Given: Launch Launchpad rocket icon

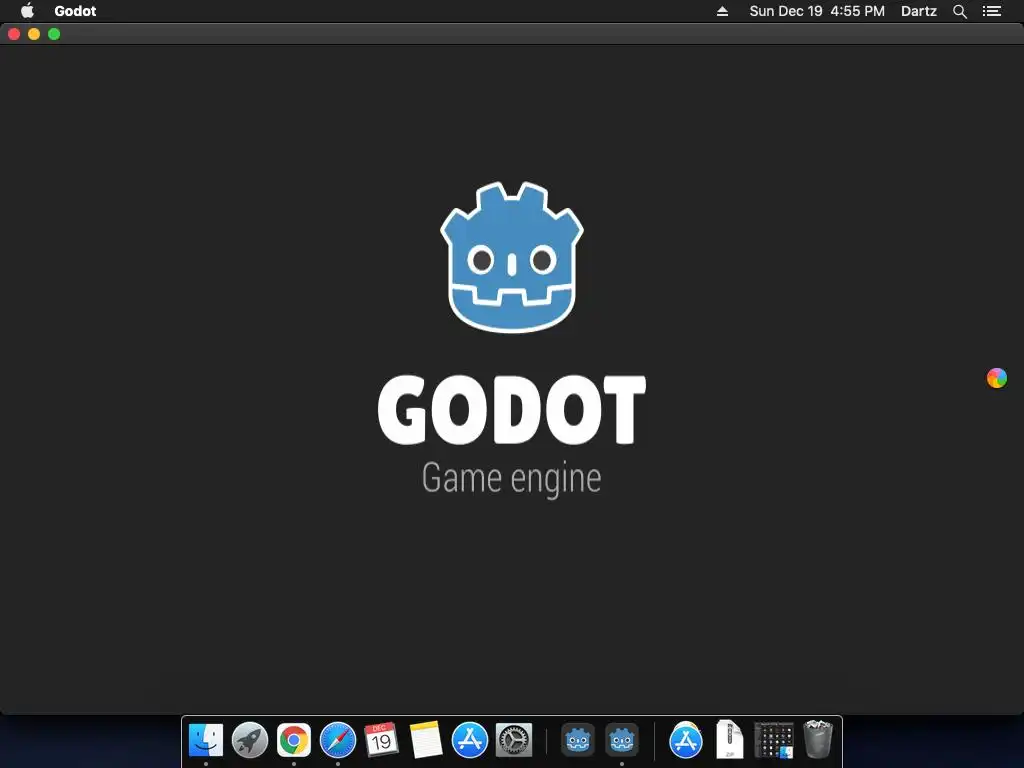Looking at the screenshot, I should click(249, 741).
